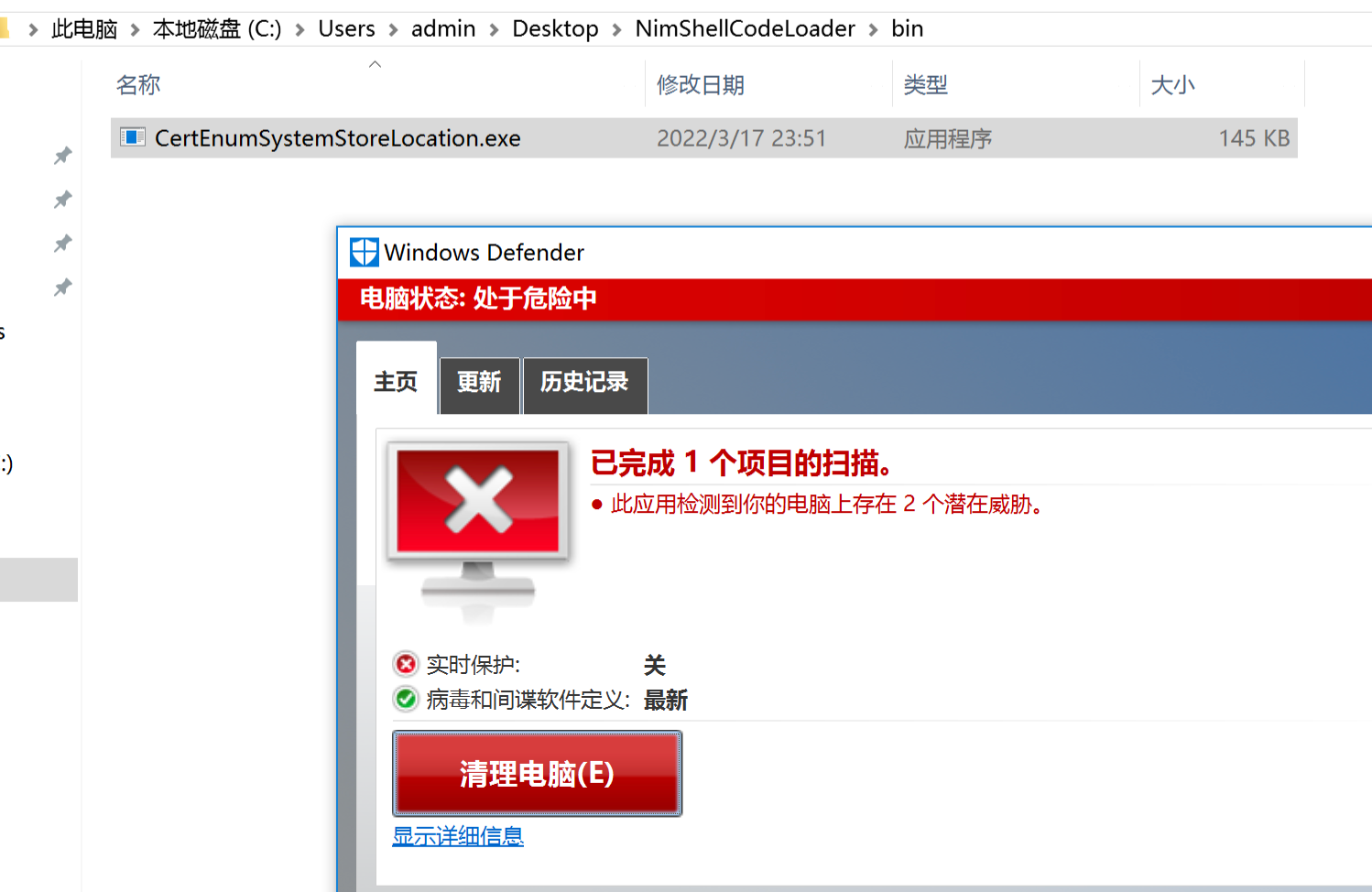Sort files by 修改日期 column

tap(701, 85)
